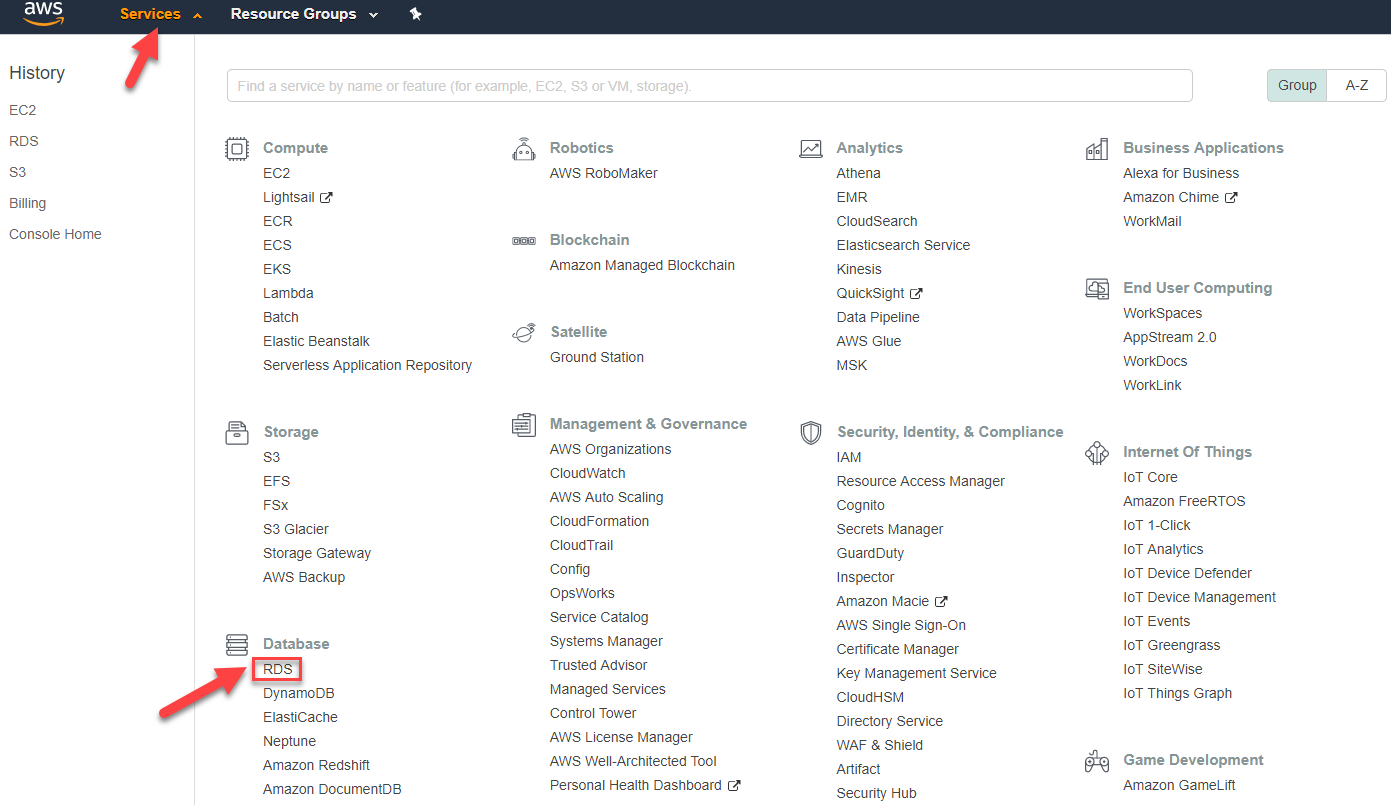The height and width of the screenshot is (805, 1391).
Task: Open RDS from the History list
Action: 24,141
